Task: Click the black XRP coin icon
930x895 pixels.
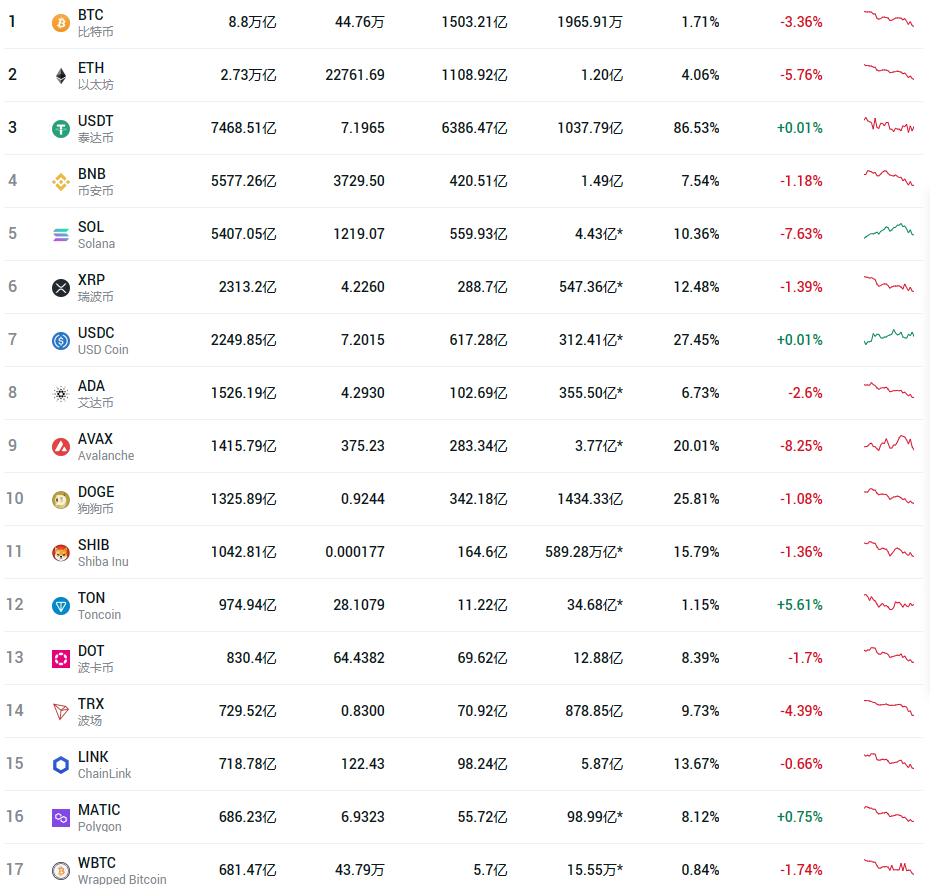Action: click(x=61, y=287)
